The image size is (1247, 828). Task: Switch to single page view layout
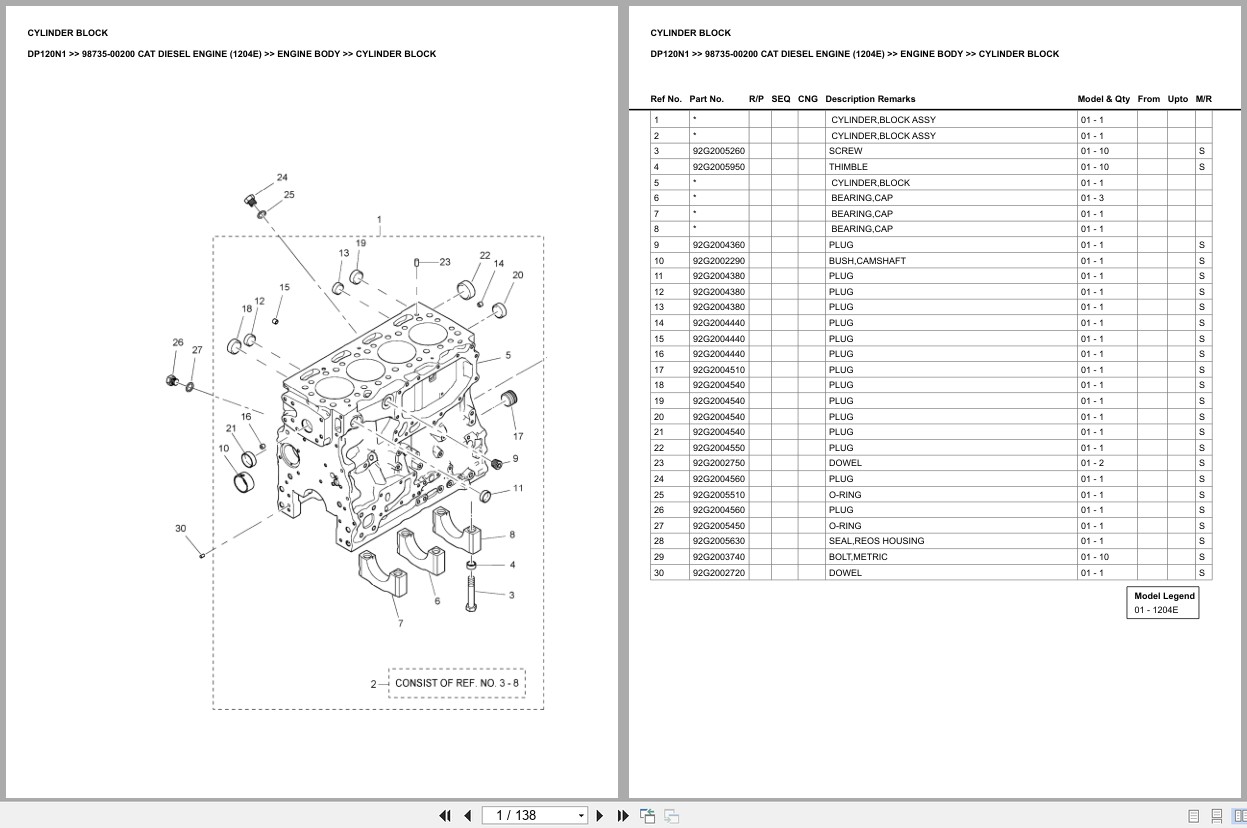(x=1194, y=815)
